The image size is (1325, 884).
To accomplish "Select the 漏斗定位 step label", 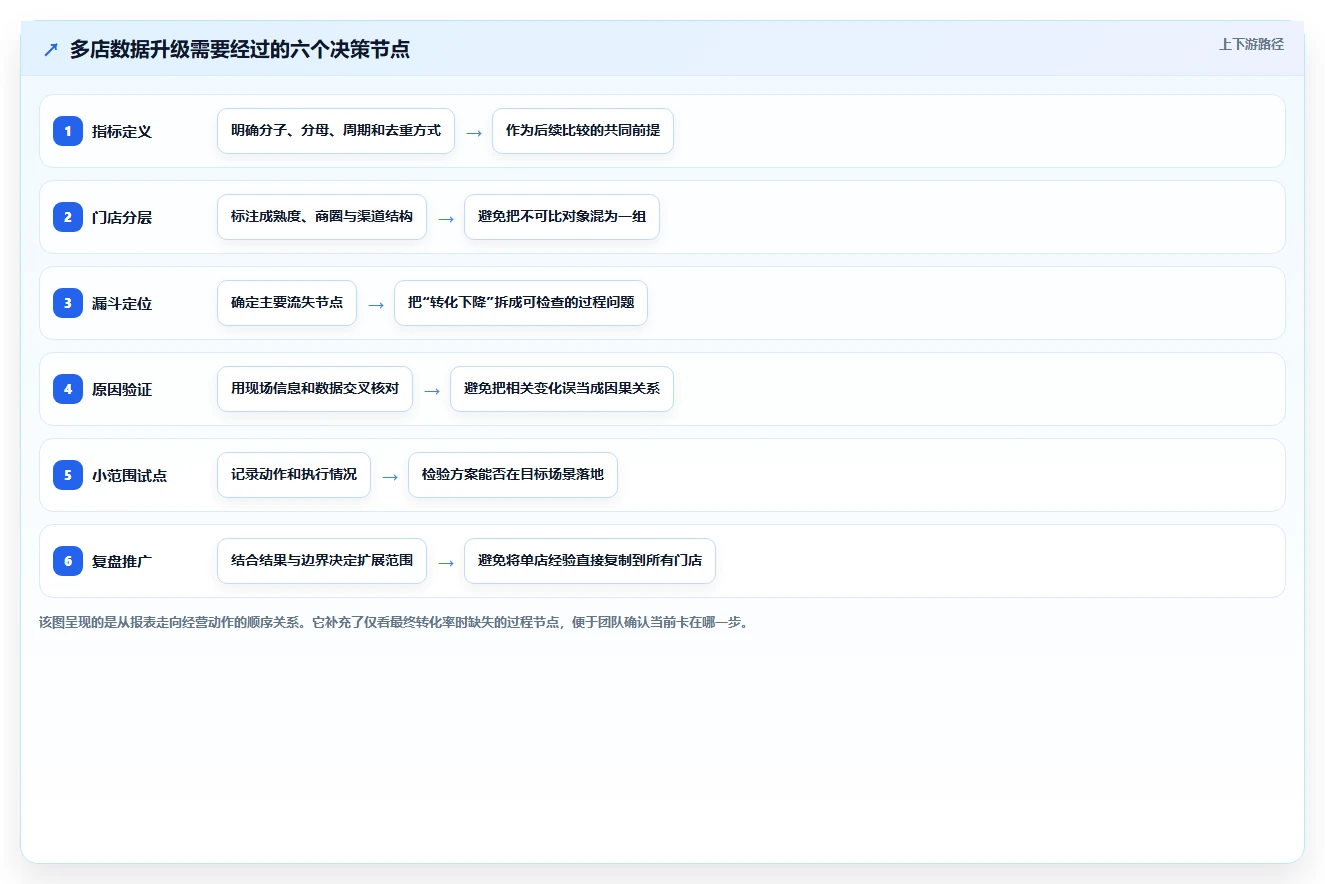I will pyautogui.click(x=122, y=303).
